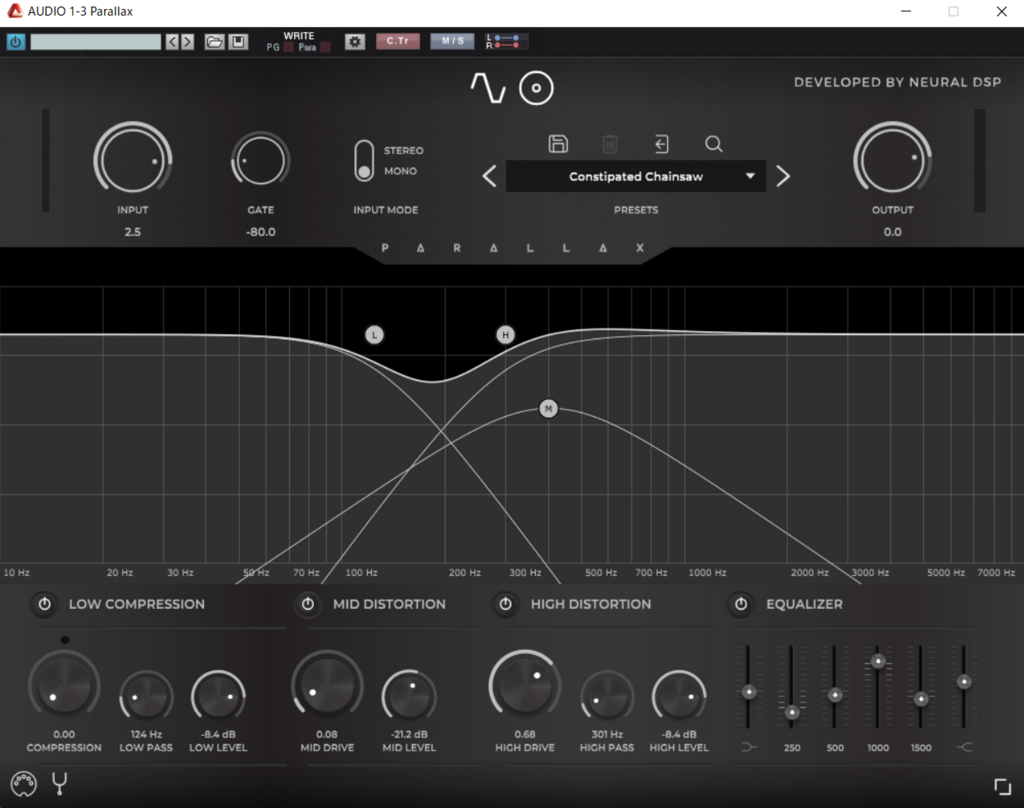Image resolution: width=1024 pixels, height=808 pixels.
Task: Open the host preset folder icon
Action: pyautogui.click(x=214, y=42)
